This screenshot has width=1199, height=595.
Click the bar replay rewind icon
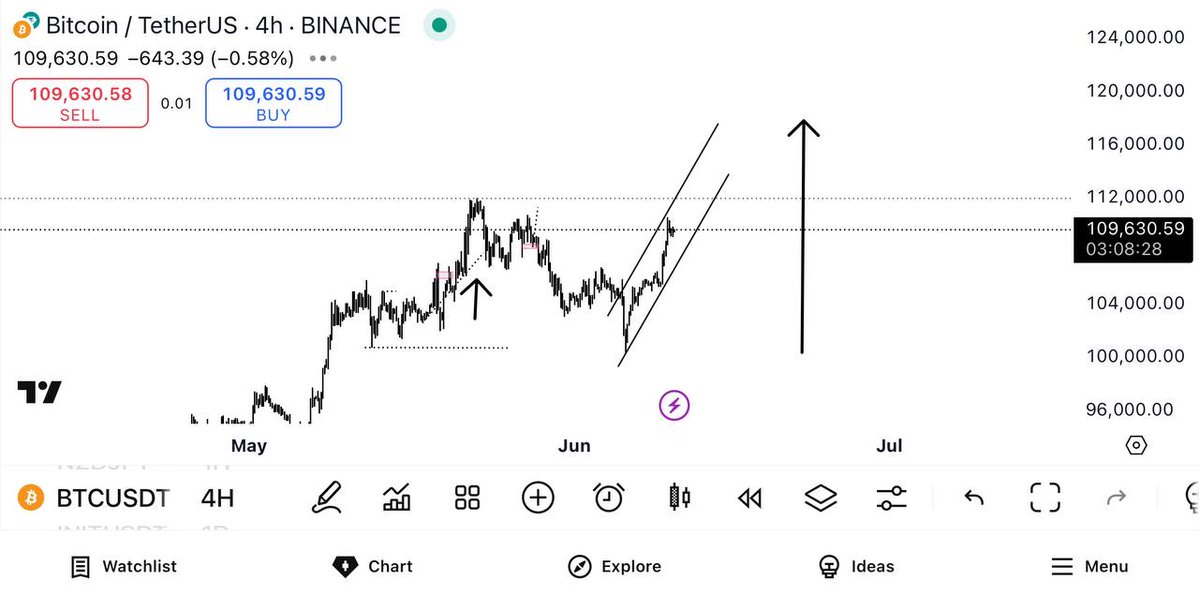coord(749,499)
